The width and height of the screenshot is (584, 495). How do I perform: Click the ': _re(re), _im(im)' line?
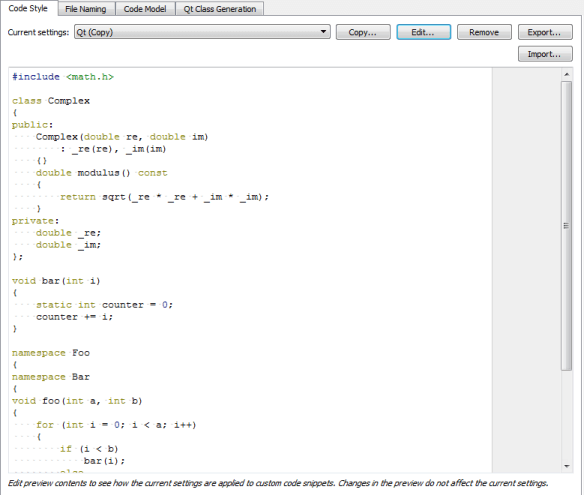(x=113, y=149)
